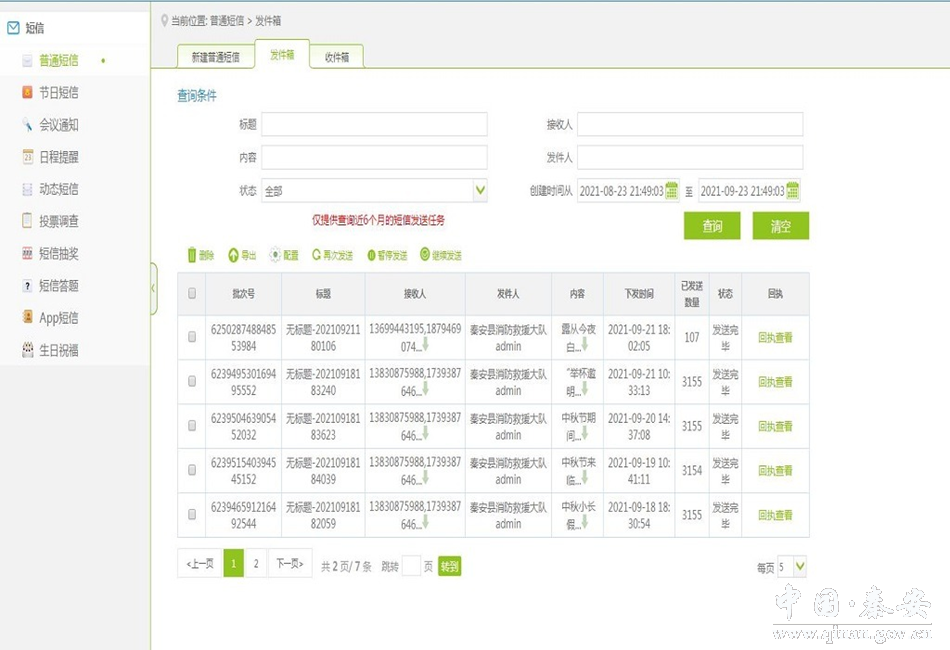Open the 每页 page size dropdown
This screenshot has width=950, height=650.
tap(799, 567)
